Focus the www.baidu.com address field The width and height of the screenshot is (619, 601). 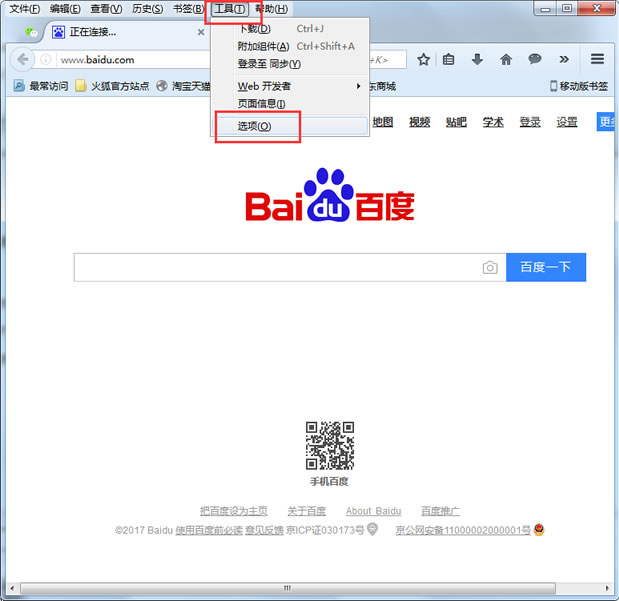pyautogui.click(x=134, y=60)
